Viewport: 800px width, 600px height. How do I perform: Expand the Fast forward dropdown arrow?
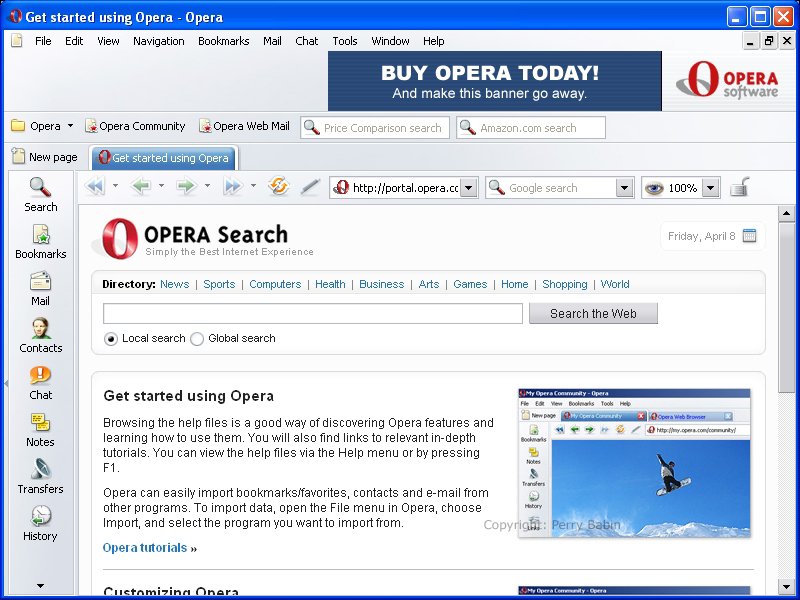[x=253, y=186]
